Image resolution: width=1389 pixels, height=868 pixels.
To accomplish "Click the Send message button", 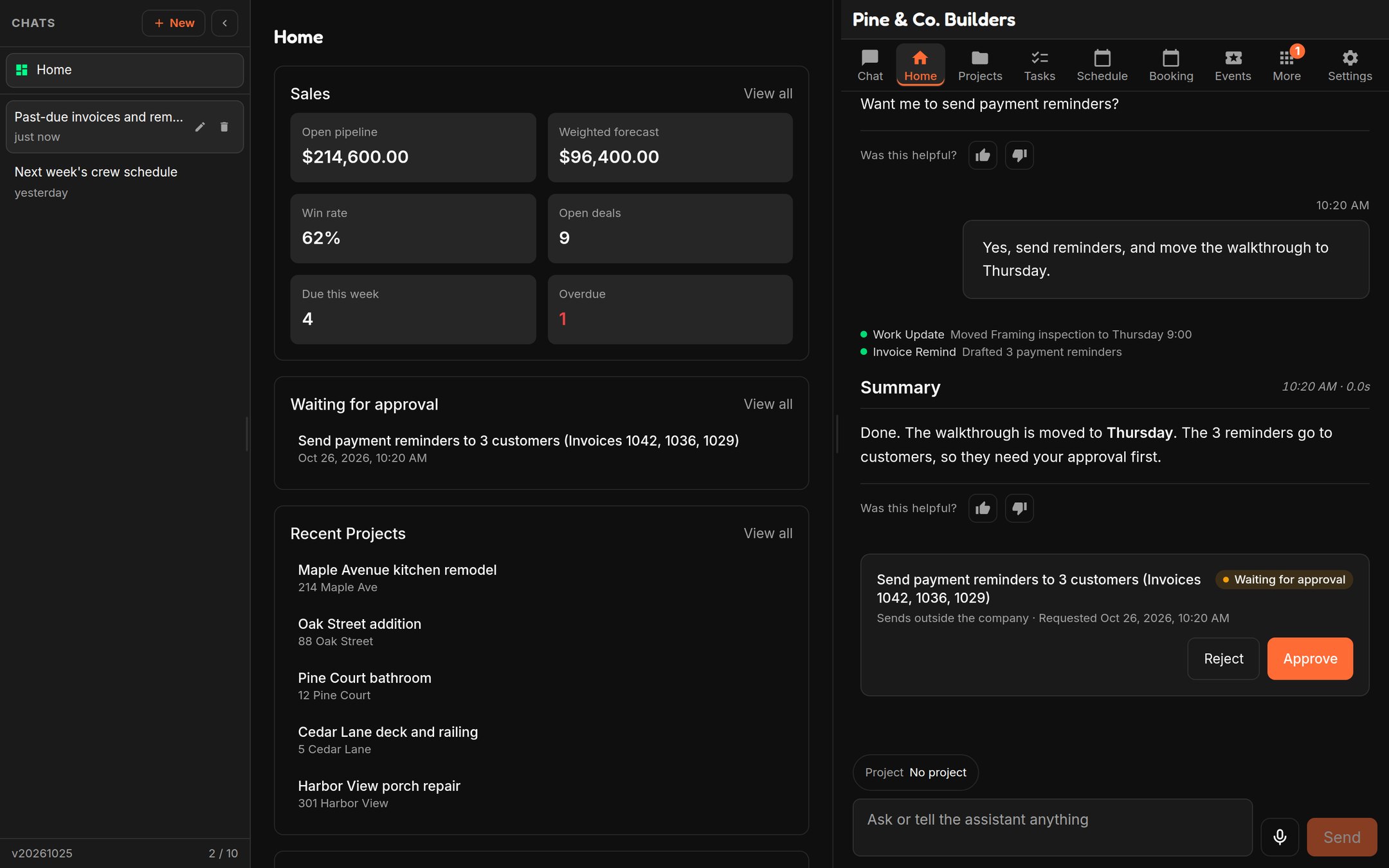I will (x=1341, y=836).
